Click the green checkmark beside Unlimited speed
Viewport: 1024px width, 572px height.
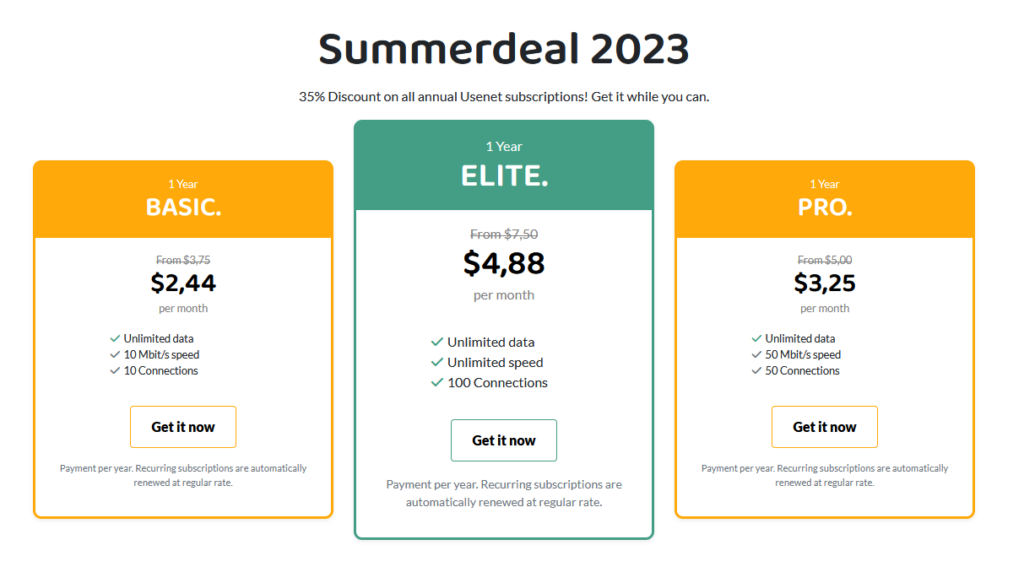tap(437, 362)
